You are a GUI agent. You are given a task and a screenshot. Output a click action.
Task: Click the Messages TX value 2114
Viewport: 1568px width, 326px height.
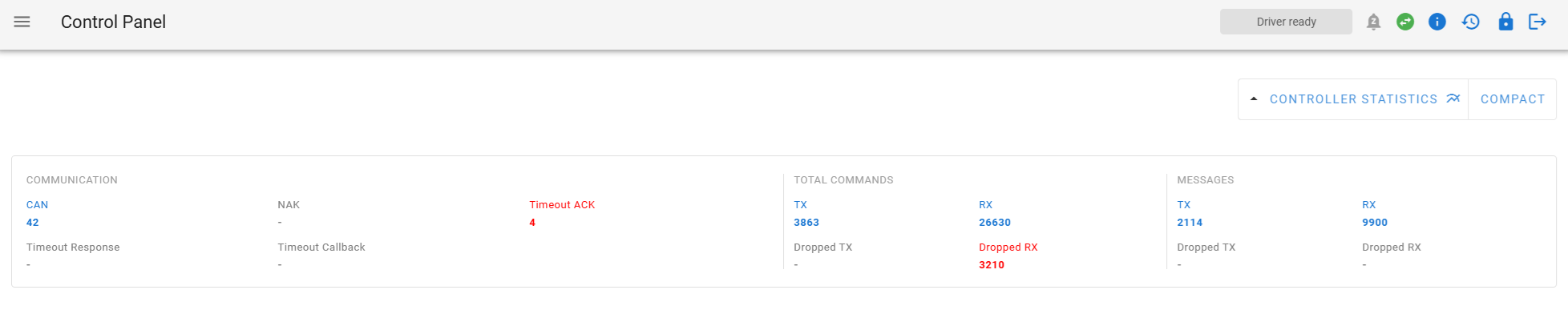coord(1190,223)
